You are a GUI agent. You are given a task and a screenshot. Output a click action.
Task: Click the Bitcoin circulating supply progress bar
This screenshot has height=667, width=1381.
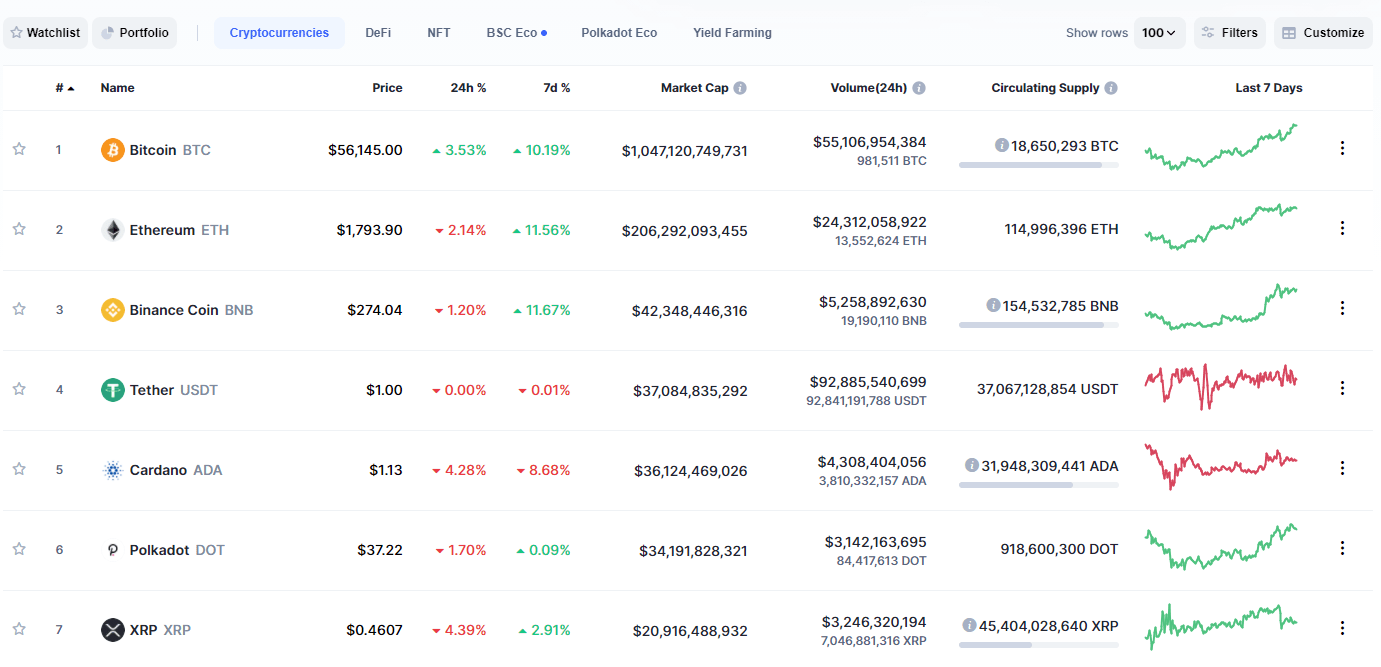click(x=1039, y=165)
